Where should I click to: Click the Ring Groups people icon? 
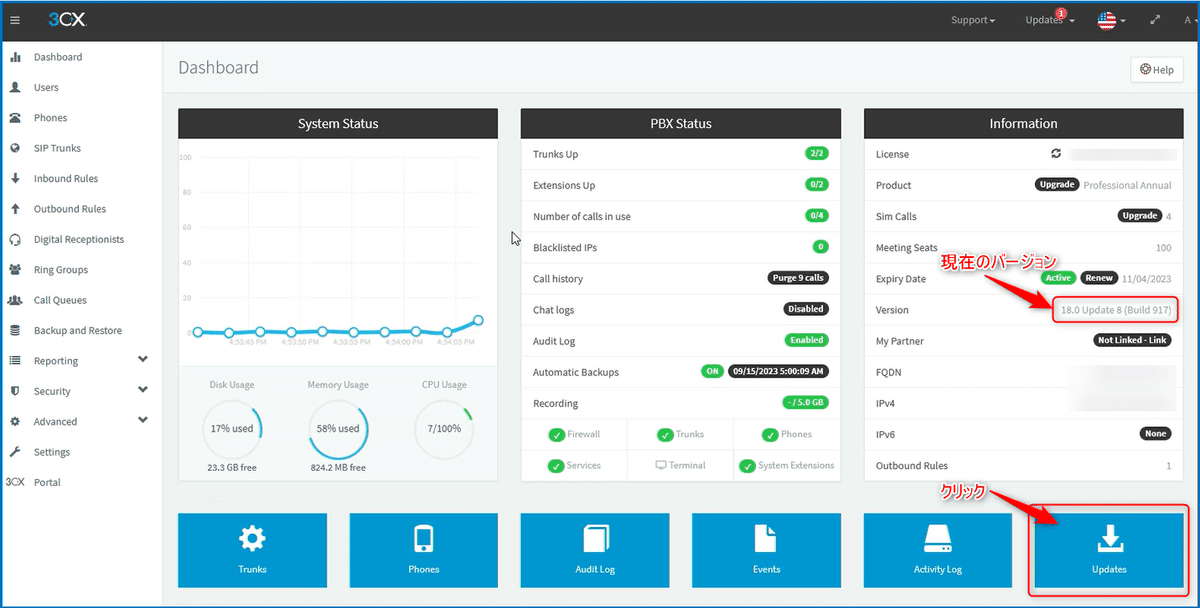pyautogui.click(x=15, y=270)
